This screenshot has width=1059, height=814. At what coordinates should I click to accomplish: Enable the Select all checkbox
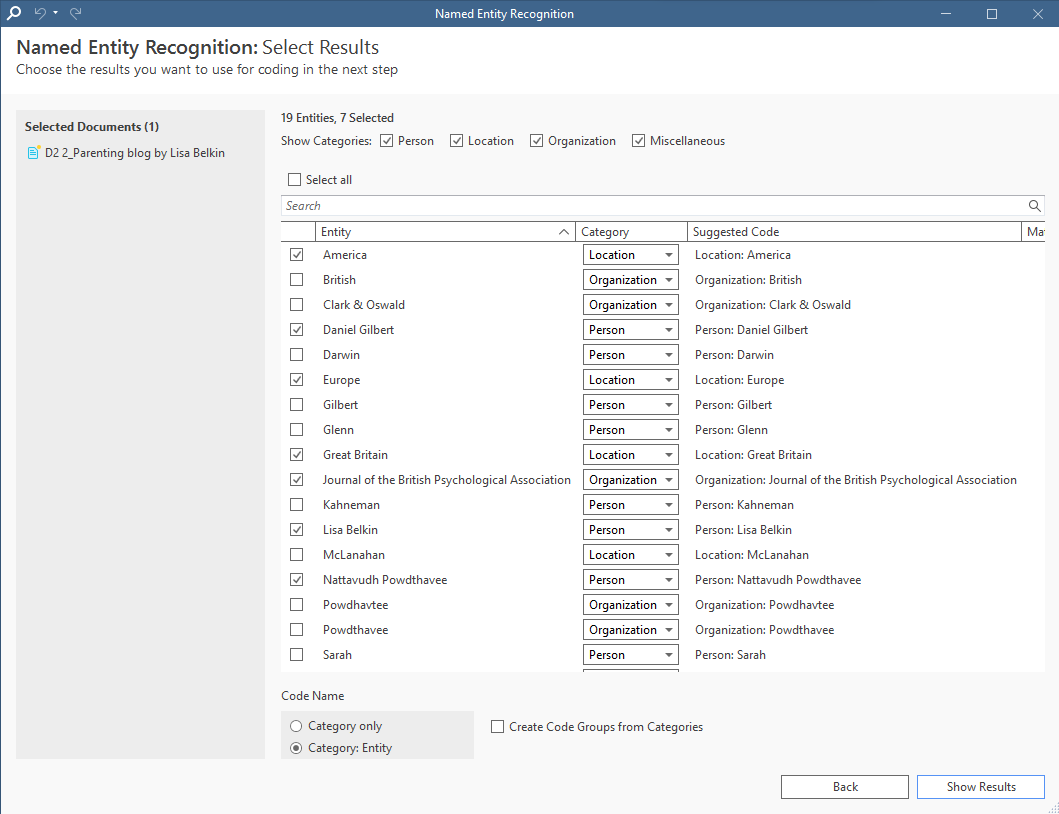tap(294, 180)
